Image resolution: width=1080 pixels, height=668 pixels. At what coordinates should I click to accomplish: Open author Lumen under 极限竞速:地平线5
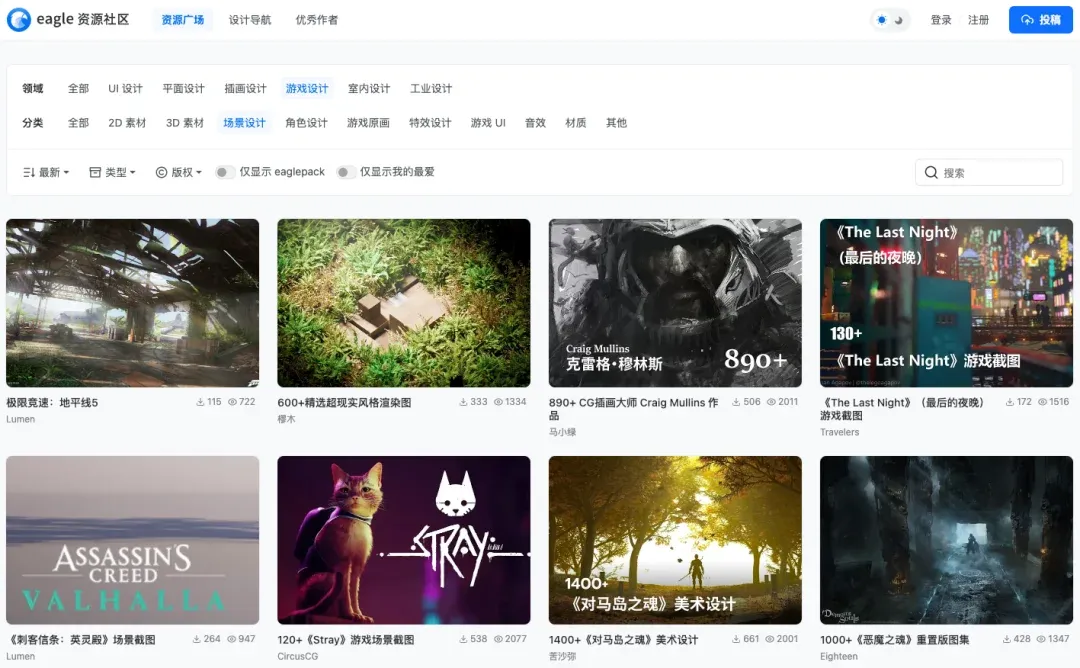click(21, 419)
